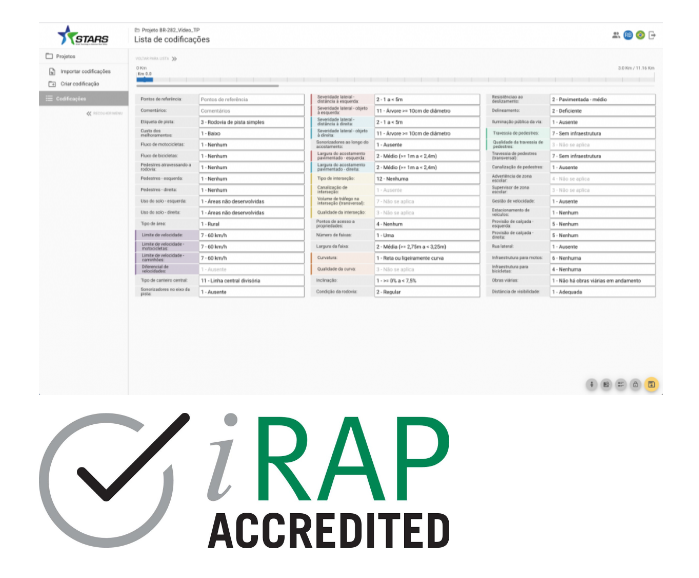Open Travessia de pedestres dropdown
Screen dimensions: 699x578
point(603,133)
